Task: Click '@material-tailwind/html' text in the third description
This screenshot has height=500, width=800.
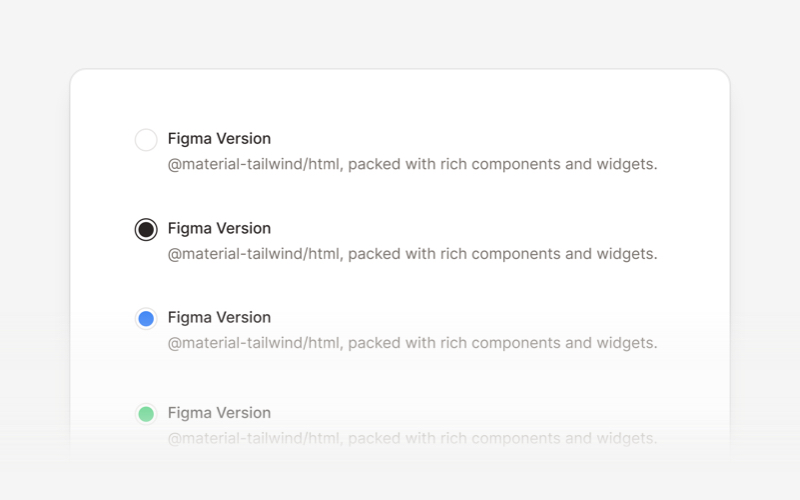Action: pos(255,343)
